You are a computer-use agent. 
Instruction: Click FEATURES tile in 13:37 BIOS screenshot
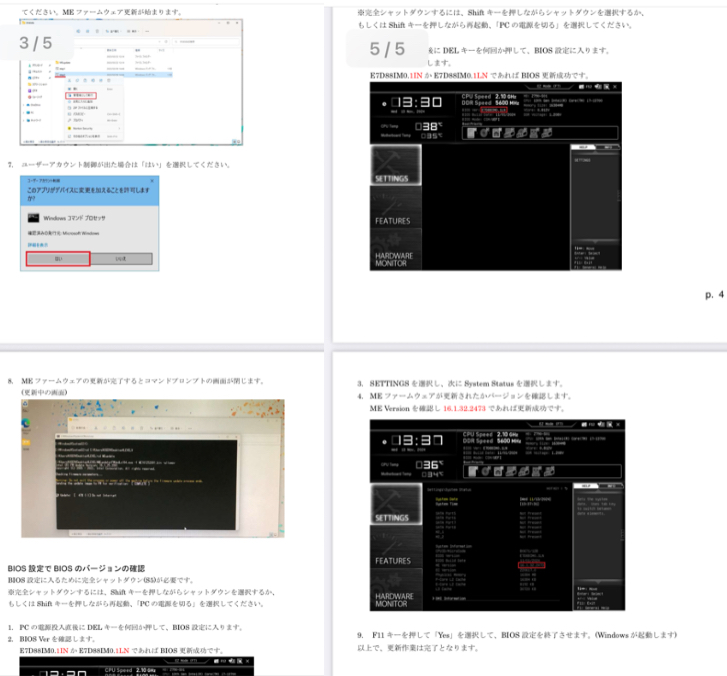[x=396, y=547]
